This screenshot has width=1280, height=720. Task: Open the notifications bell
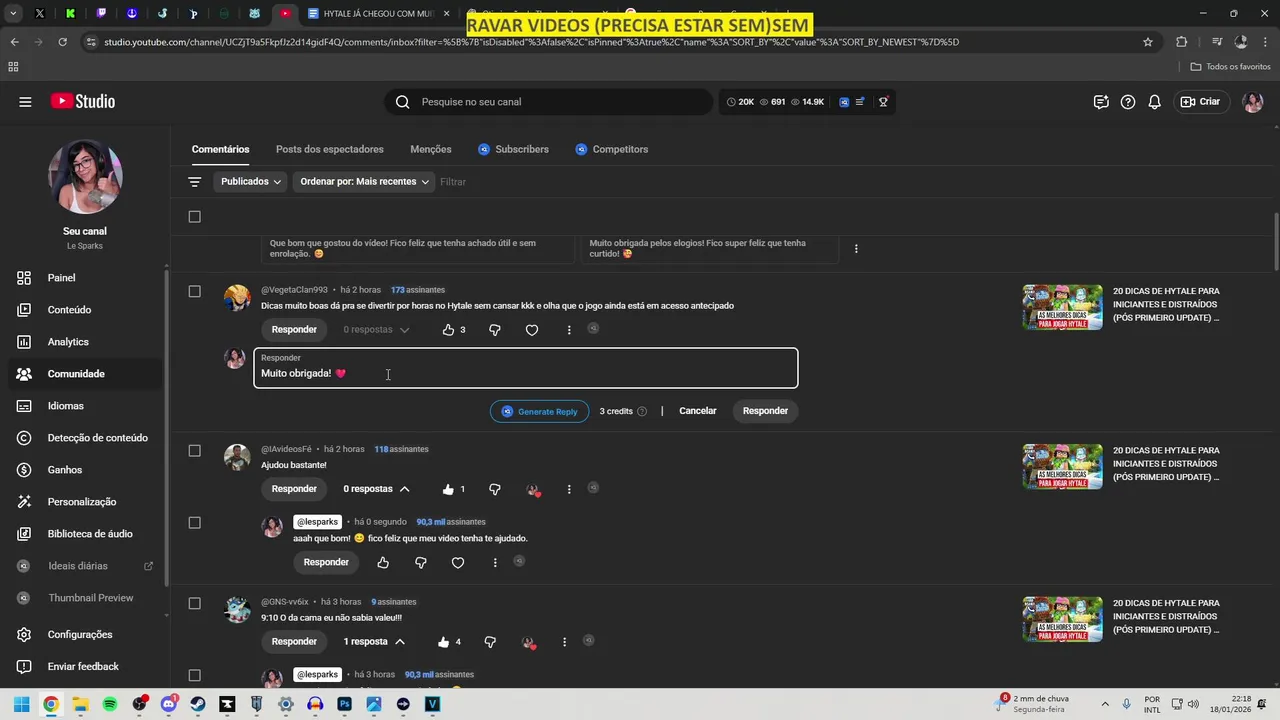click(1154, 102)
